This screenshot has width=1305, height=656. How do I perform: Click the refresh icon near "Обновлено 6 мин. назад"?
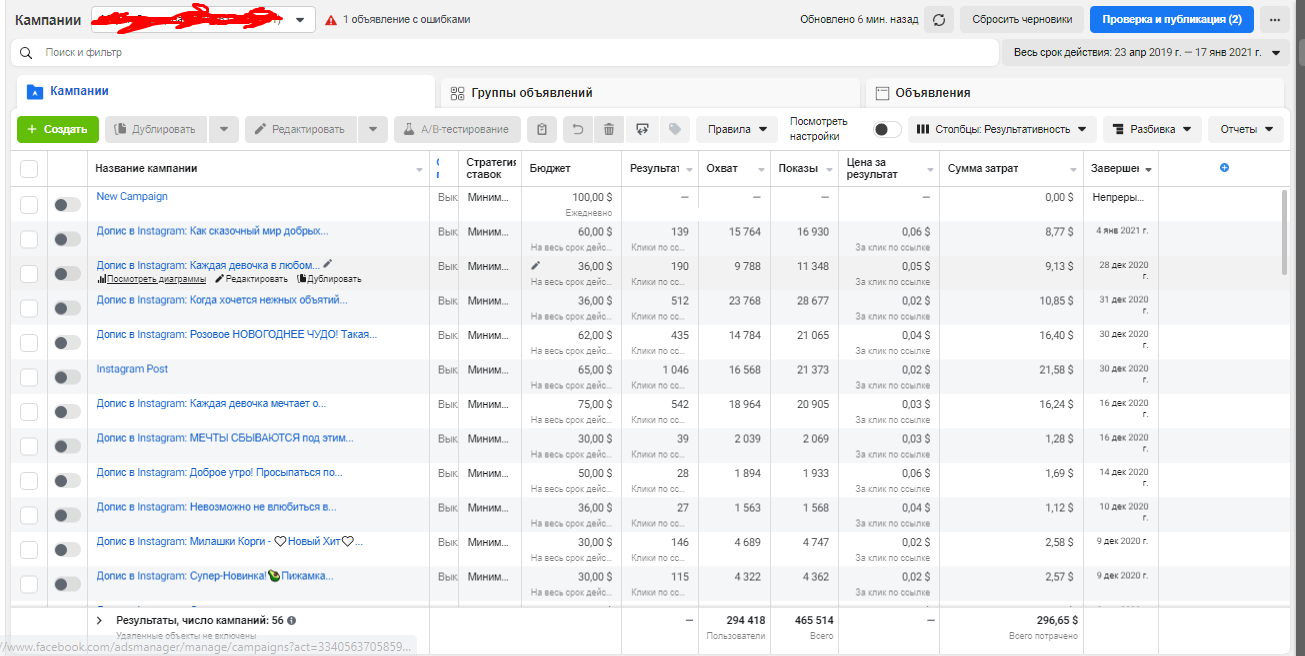point(938,19)
